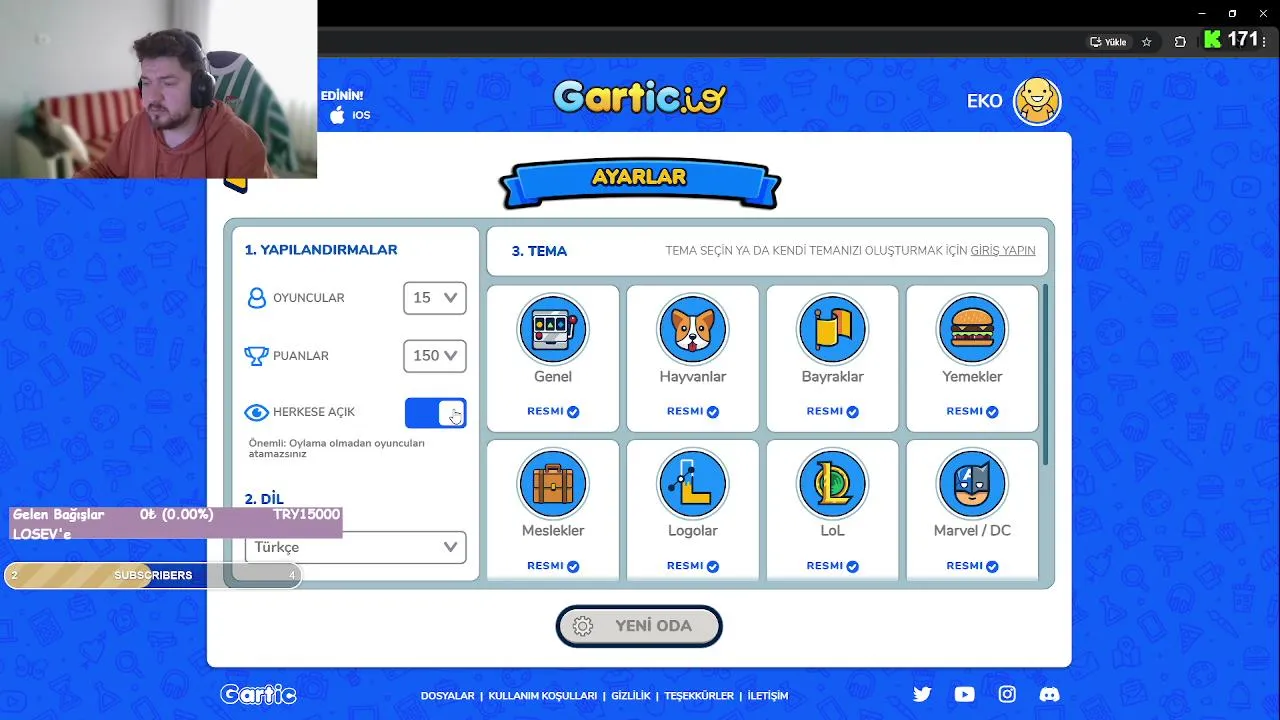
Task: Open the PUANLAR 150 dropdown
Action: click(x=435, y=356)
